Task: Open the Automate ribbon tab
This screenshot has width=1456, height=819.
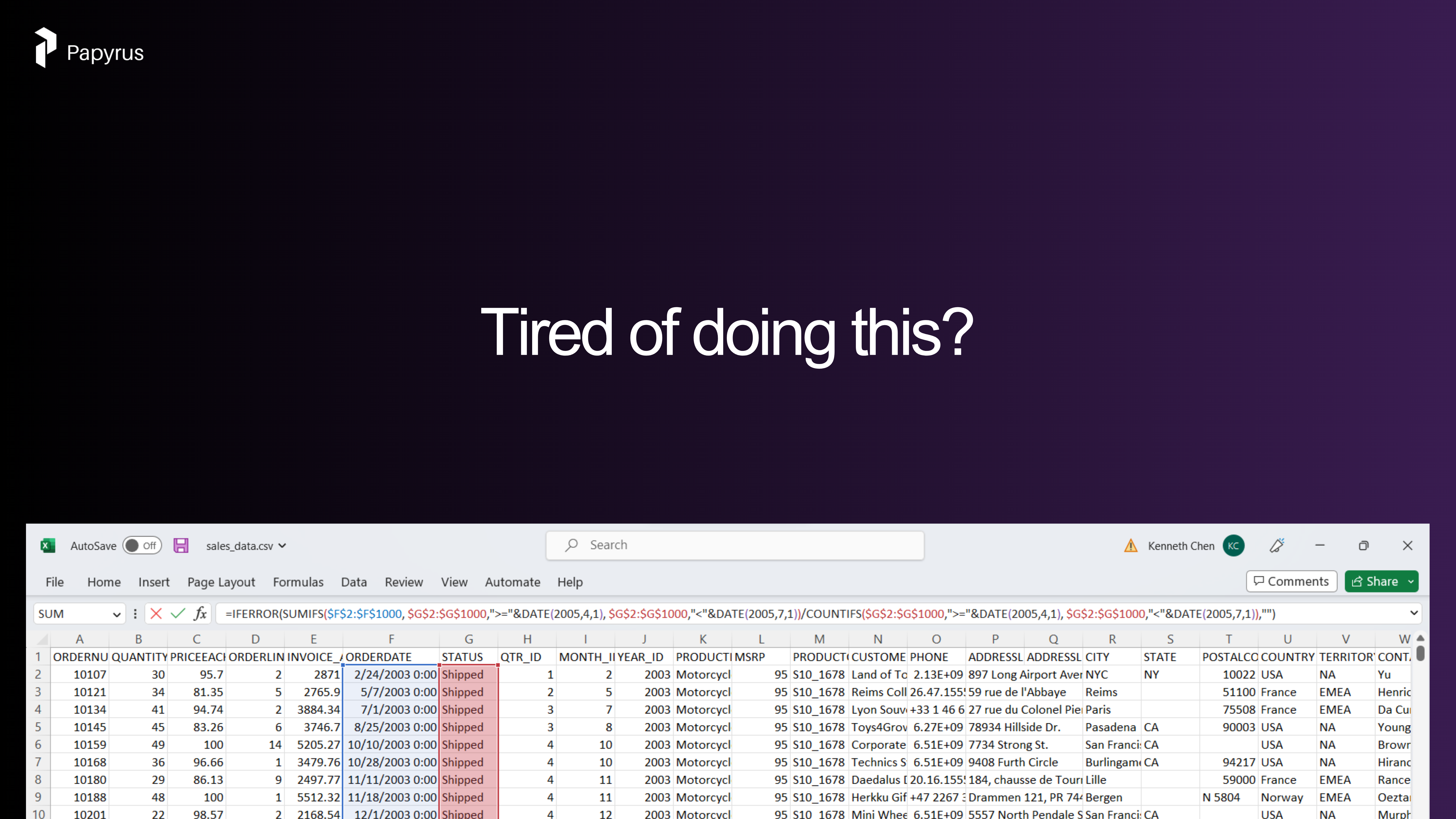Action: tap(513, 582)
